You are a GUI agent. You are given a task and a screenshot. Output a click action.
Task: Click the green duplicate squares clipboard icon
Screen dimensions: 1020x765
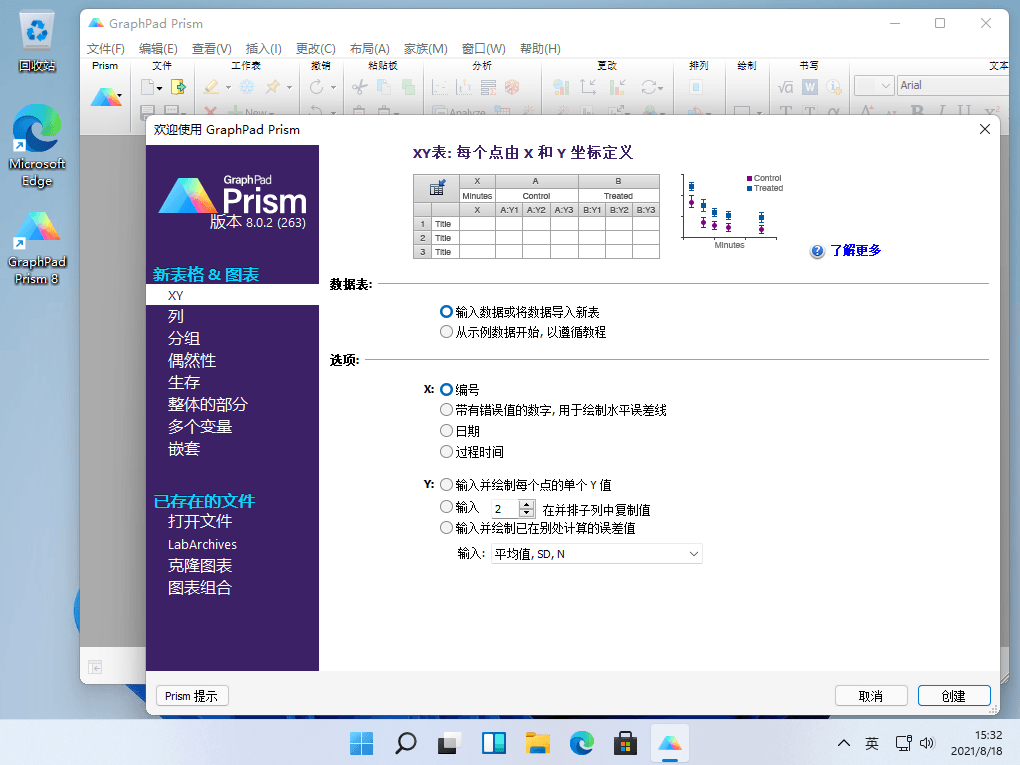coord(409,87)
